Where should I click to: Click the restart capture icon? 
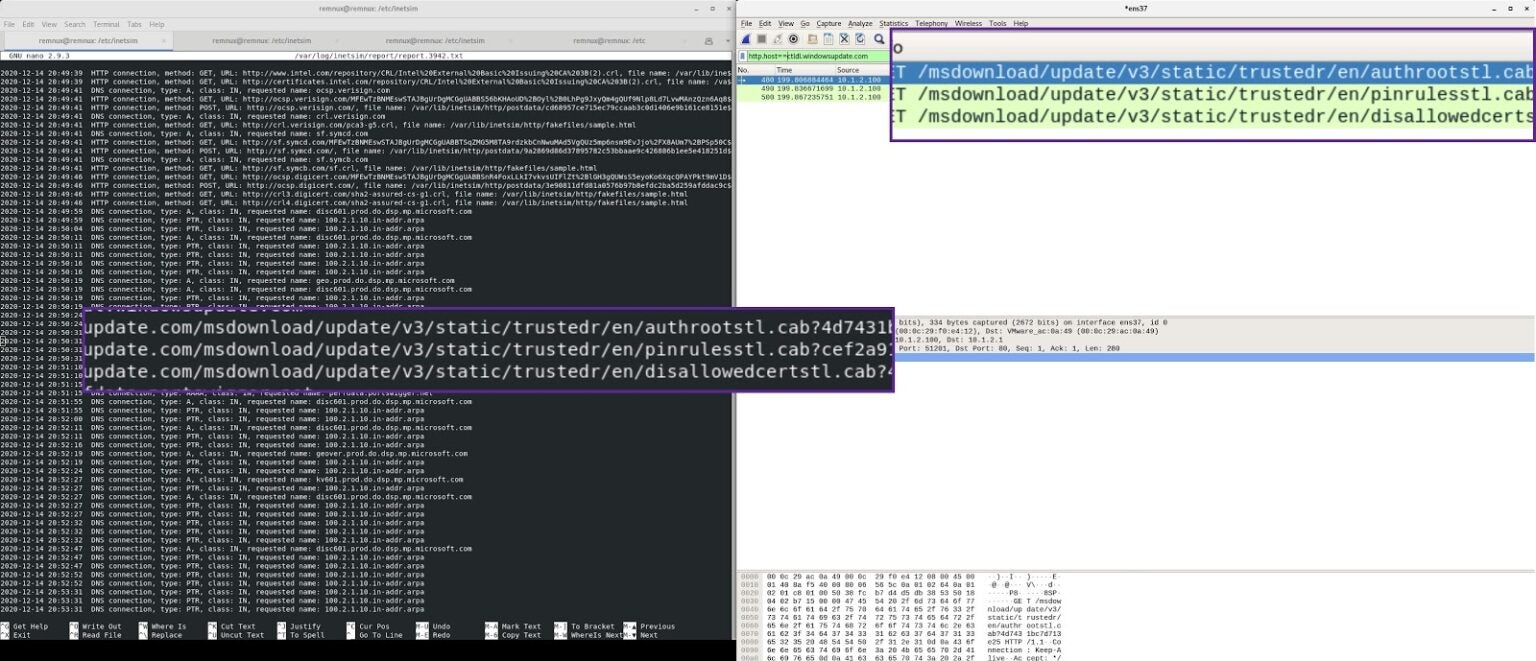pos(778,39)
